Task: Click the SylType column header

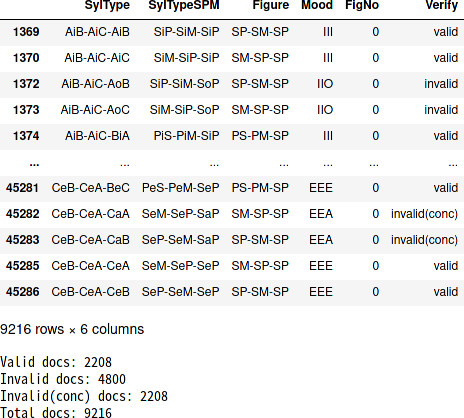Action: coord(107,5)
